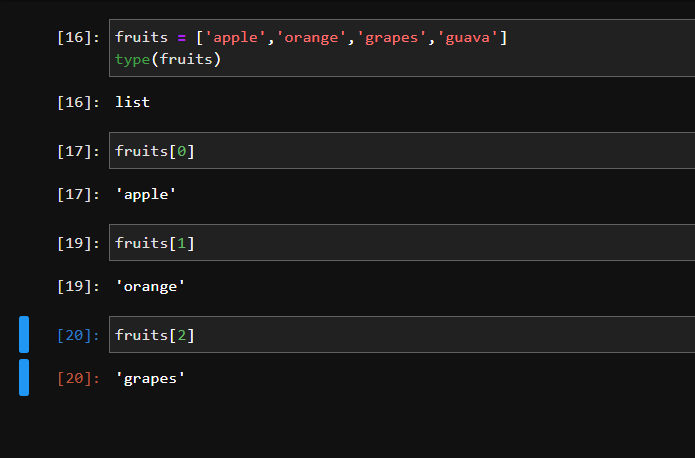Collapse input of cell 20 using blue bar
Screen dimensions: 695x458
tap(24, 334)
